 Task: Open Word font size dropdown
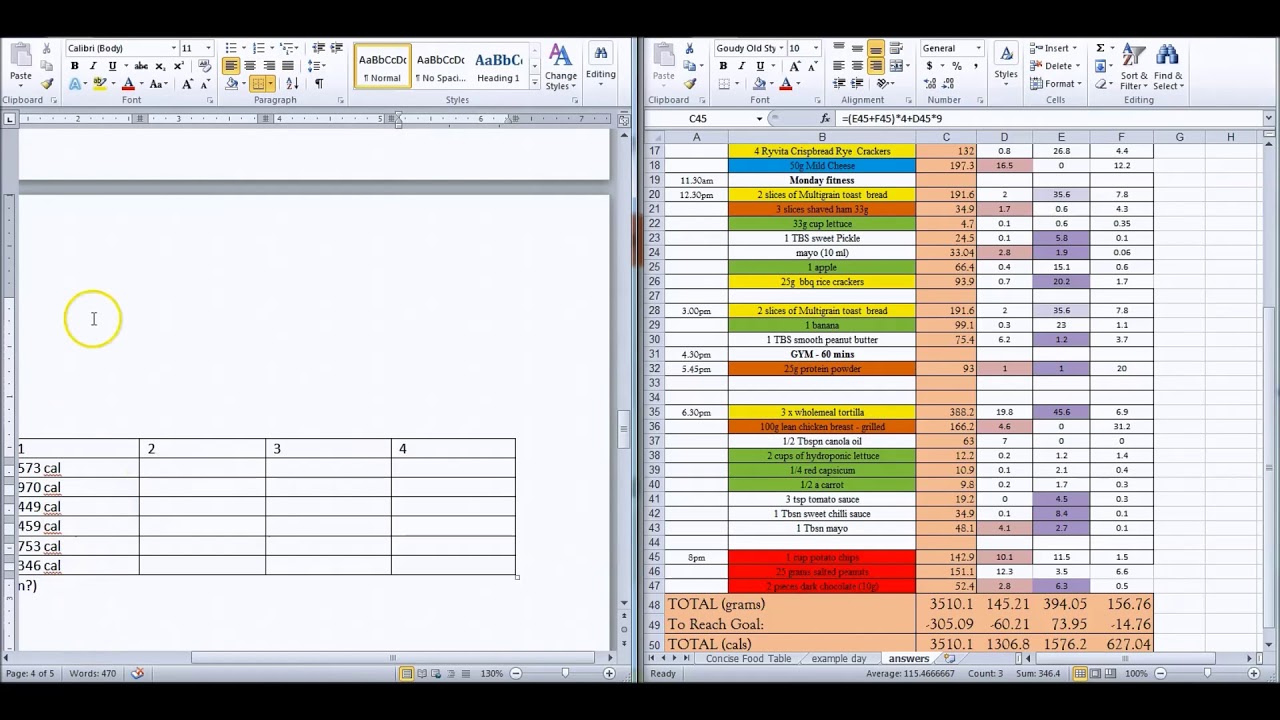(x=208, y=48)
